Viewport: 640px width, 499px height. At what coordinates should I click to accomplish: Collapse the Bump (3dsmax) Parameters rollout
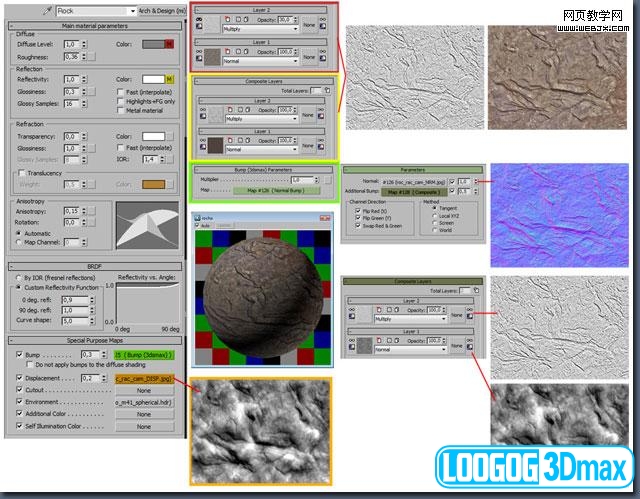(263, 170)
